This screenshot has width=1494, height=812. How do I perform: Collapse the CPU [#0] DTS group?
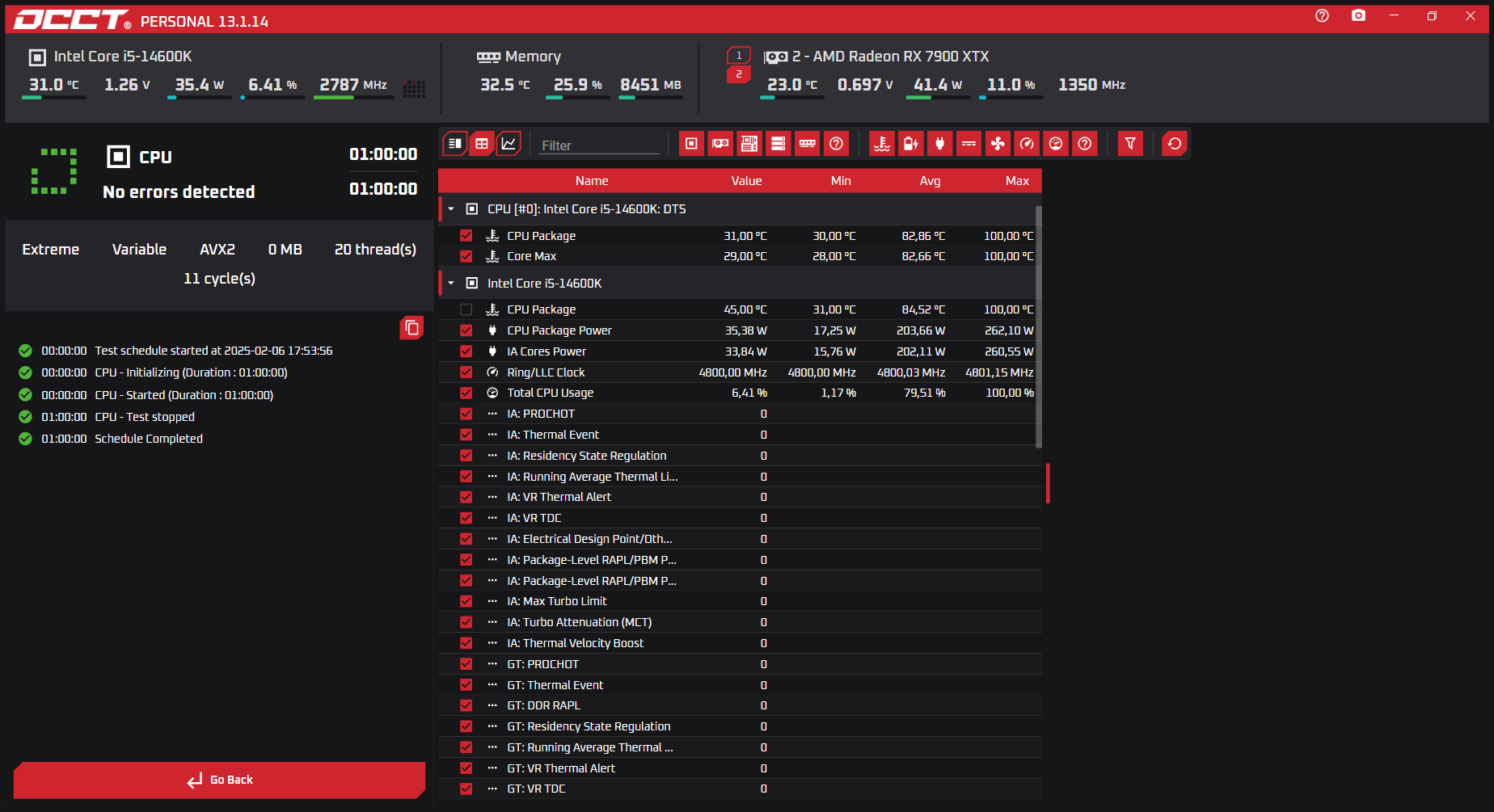tap(451, 209)
